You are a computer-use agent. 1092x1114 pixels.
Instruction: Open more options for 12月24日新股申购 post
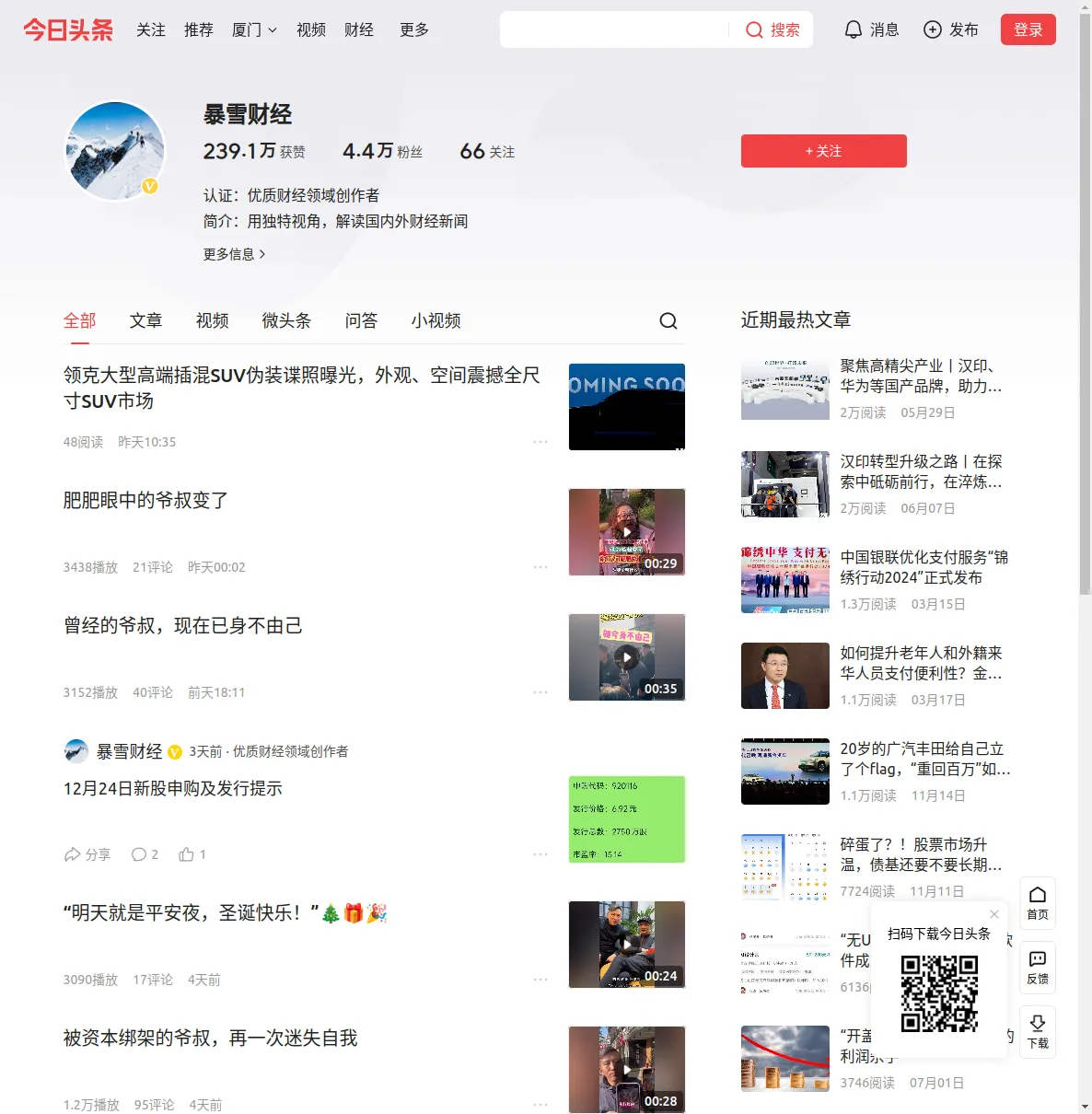coord(540,854)
